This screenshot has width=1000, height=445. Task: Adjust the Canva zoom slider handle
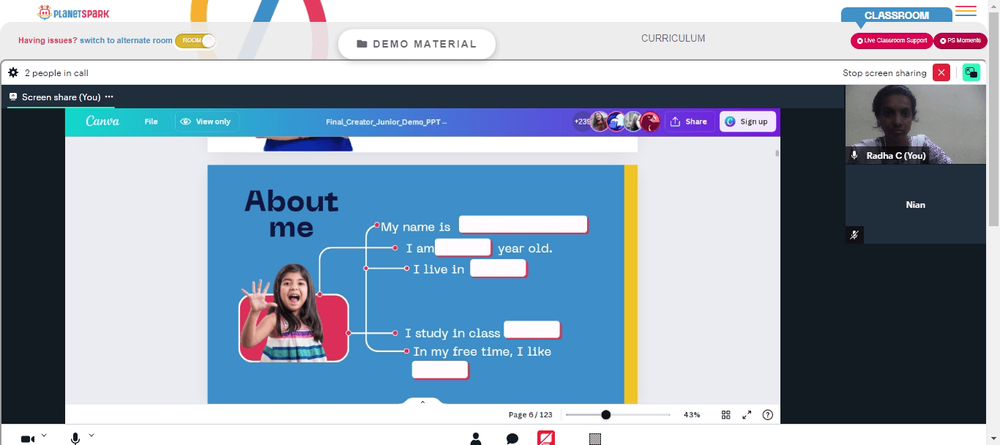click(606, 414)
